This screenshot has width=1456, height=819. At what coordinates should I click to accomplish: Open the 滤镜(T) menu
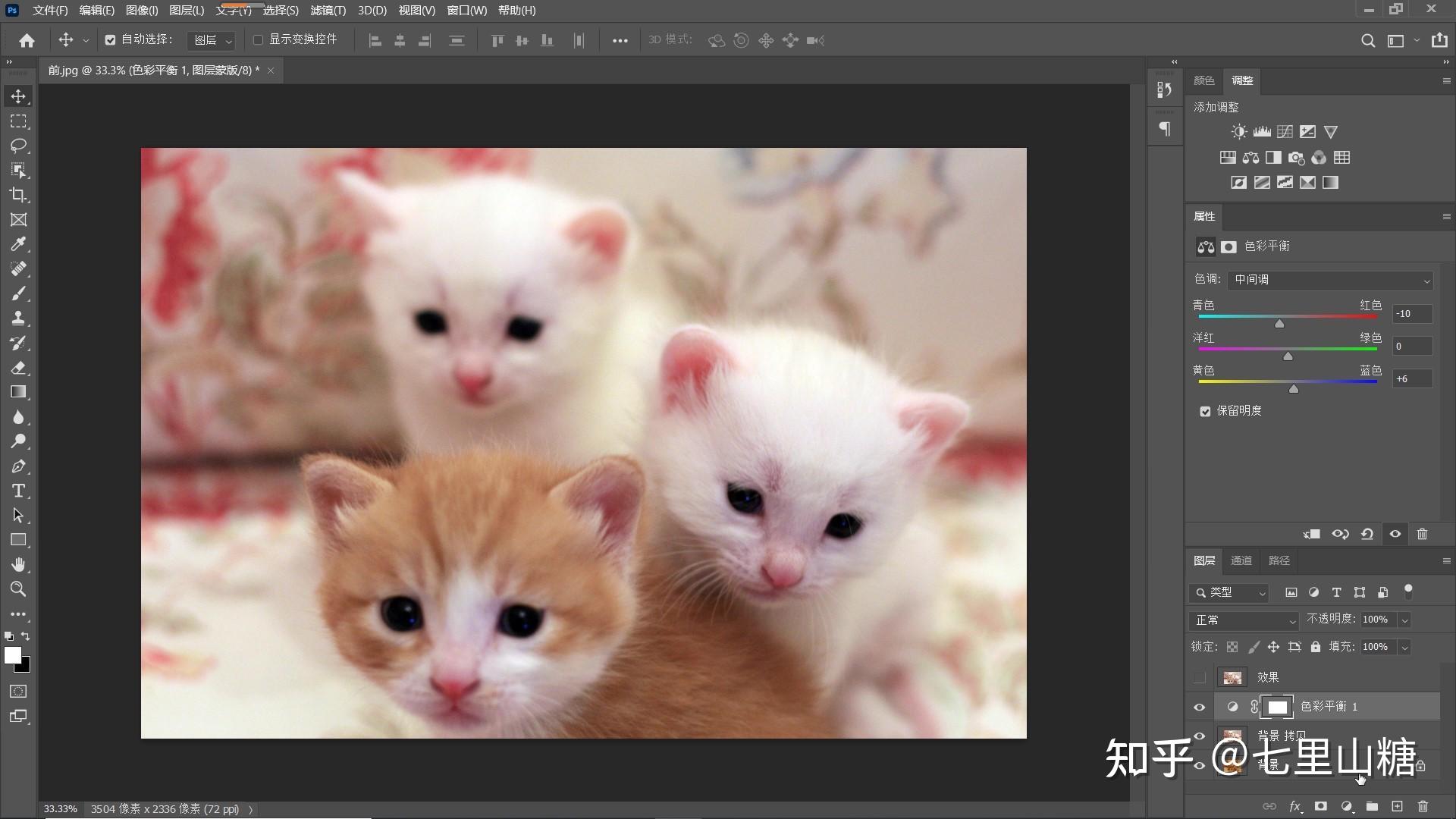(x=328, y=10)
